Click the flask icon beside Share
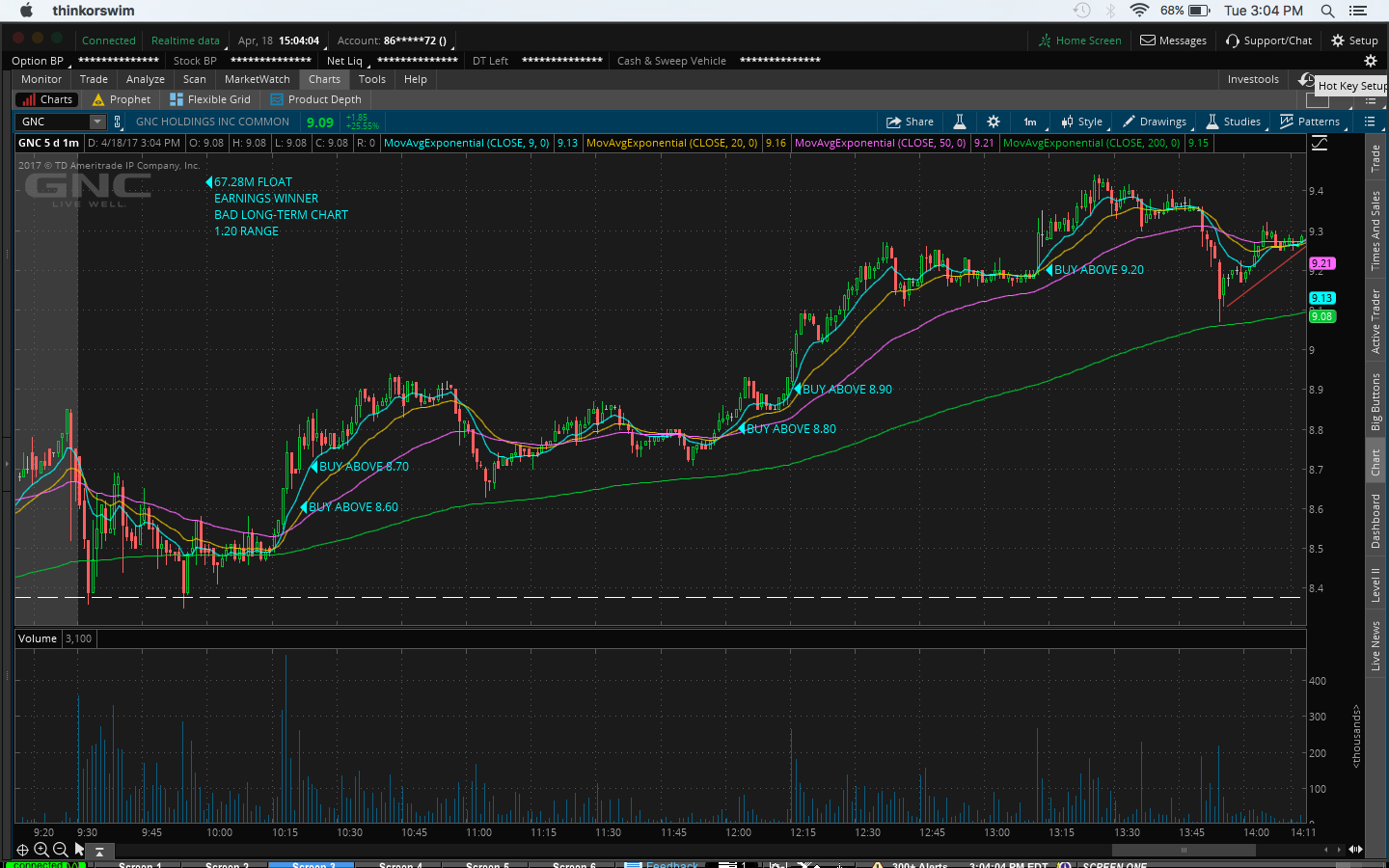 click(x=960, y=122)
